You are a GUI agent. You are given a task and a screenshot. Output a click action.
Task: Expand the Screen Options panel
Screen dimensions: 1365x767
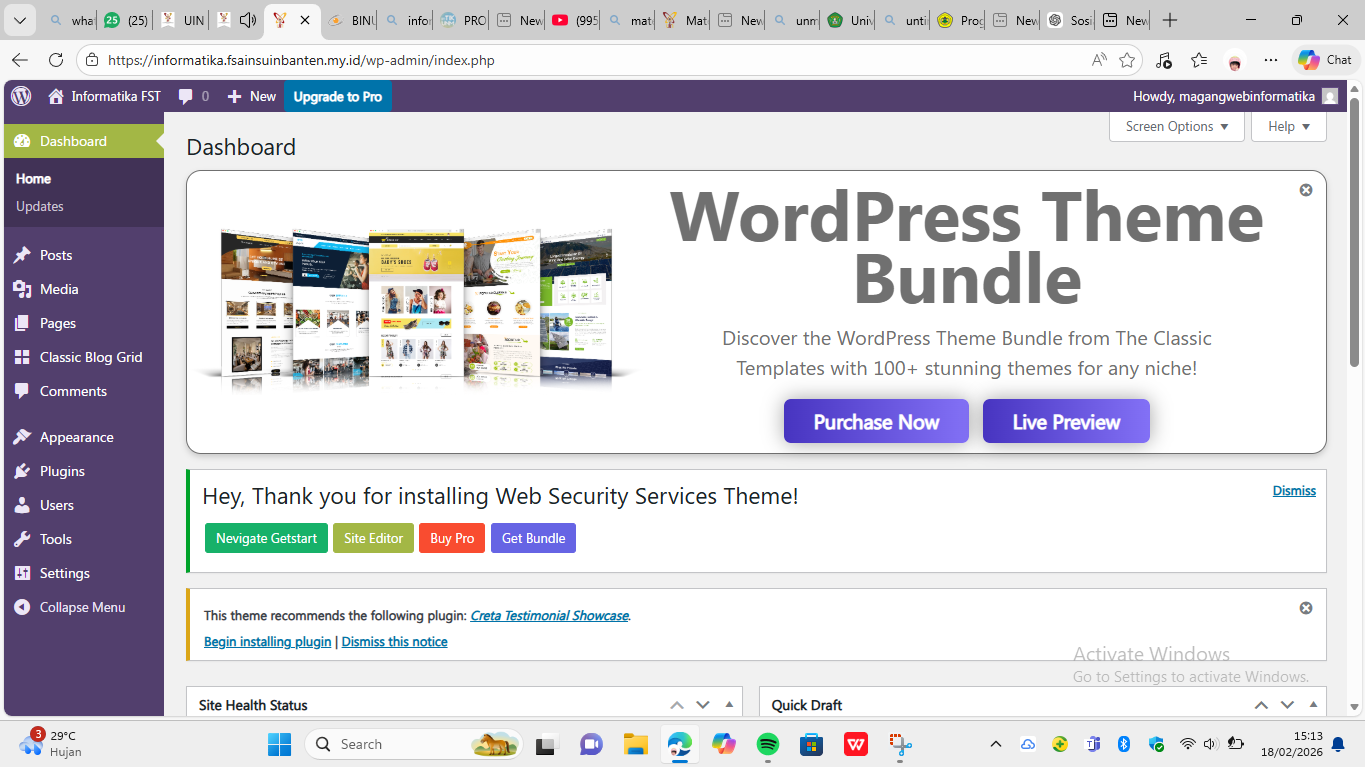click(x=1177, y=126)
